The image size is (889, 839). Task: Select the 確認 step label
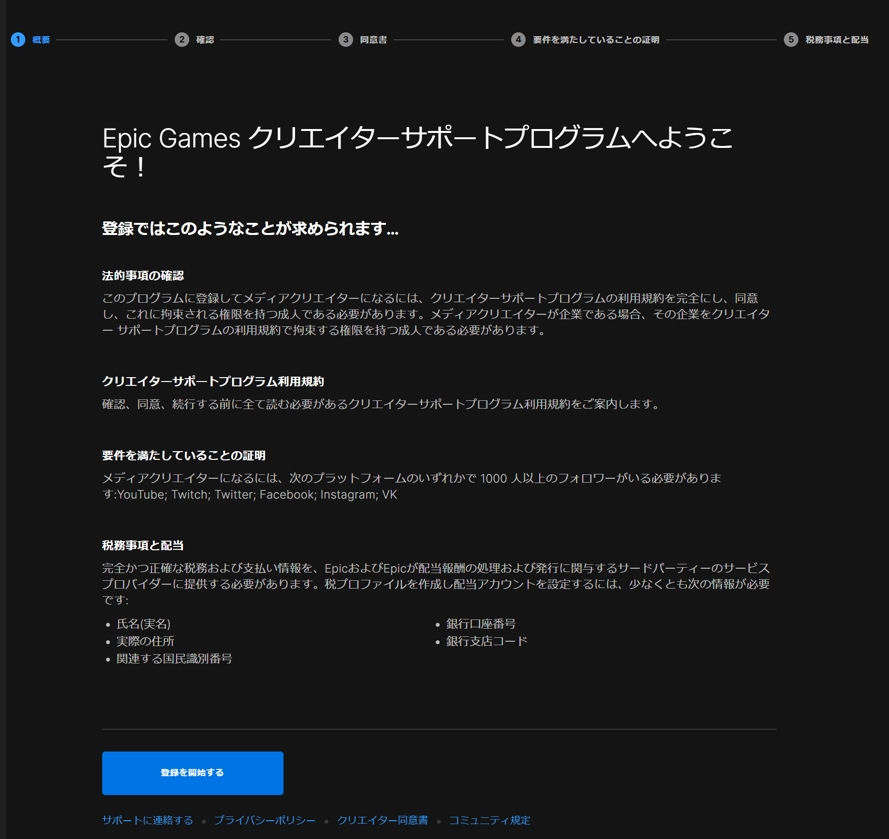pos(205,40)
